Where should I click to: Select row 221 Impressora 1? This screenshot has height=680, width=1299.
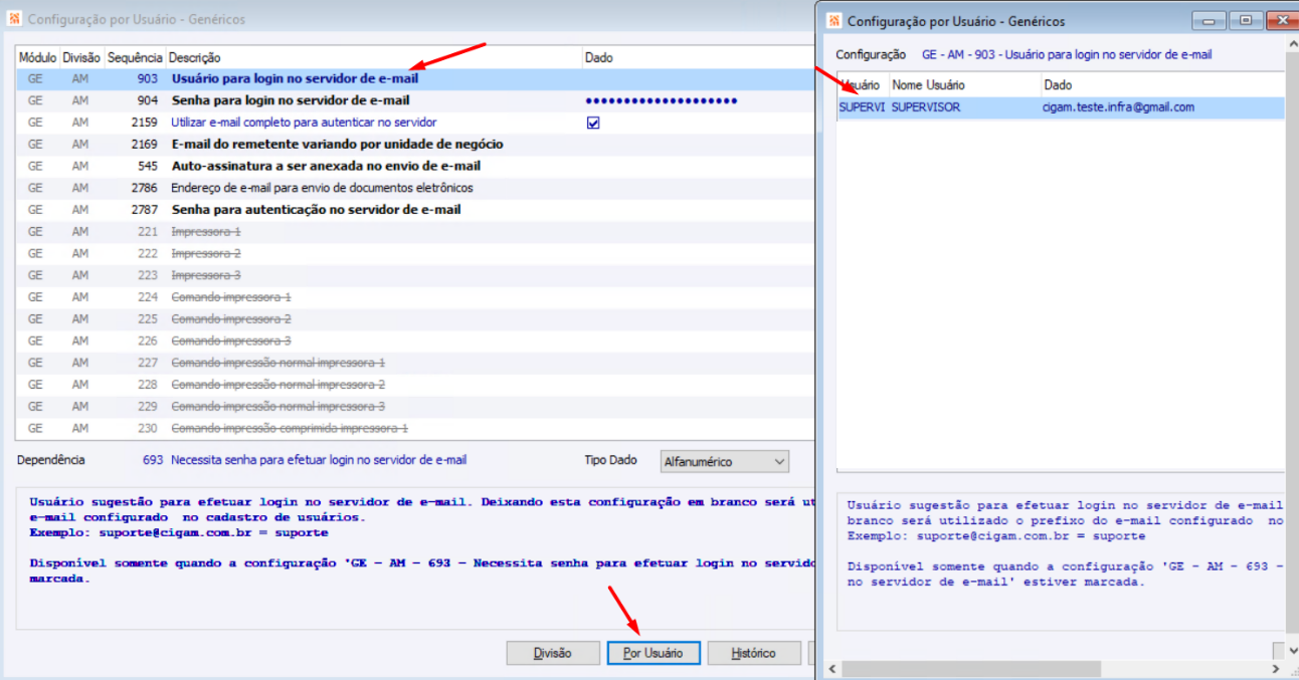[x=416, y=231]
